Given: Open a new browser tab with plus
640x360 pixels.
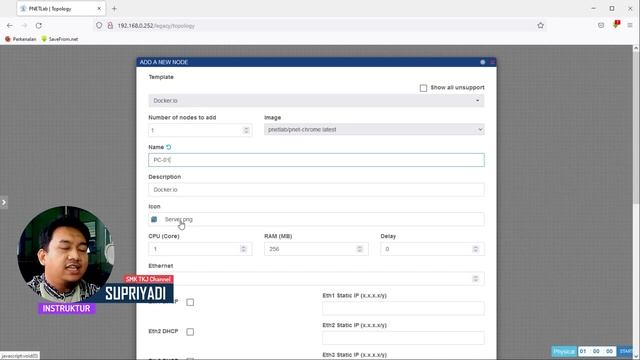Looking at the screenshot, I should pyautogui.click(x=114, y=9).
